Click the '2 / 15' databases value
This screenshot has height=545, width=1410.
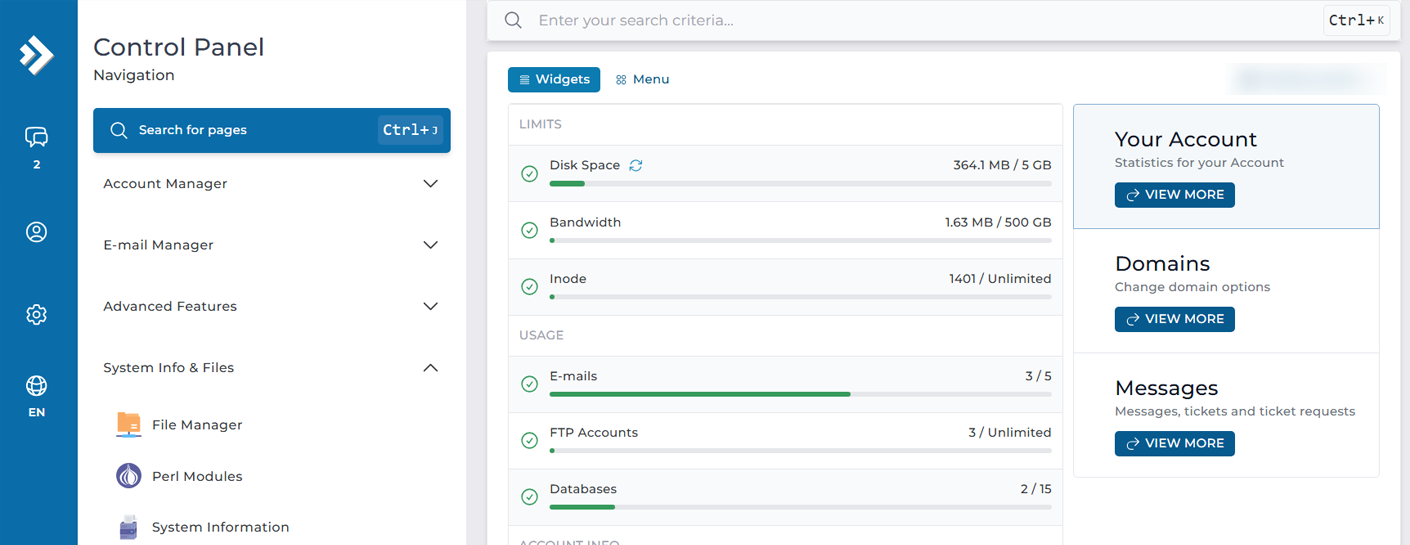[1036, 489]
